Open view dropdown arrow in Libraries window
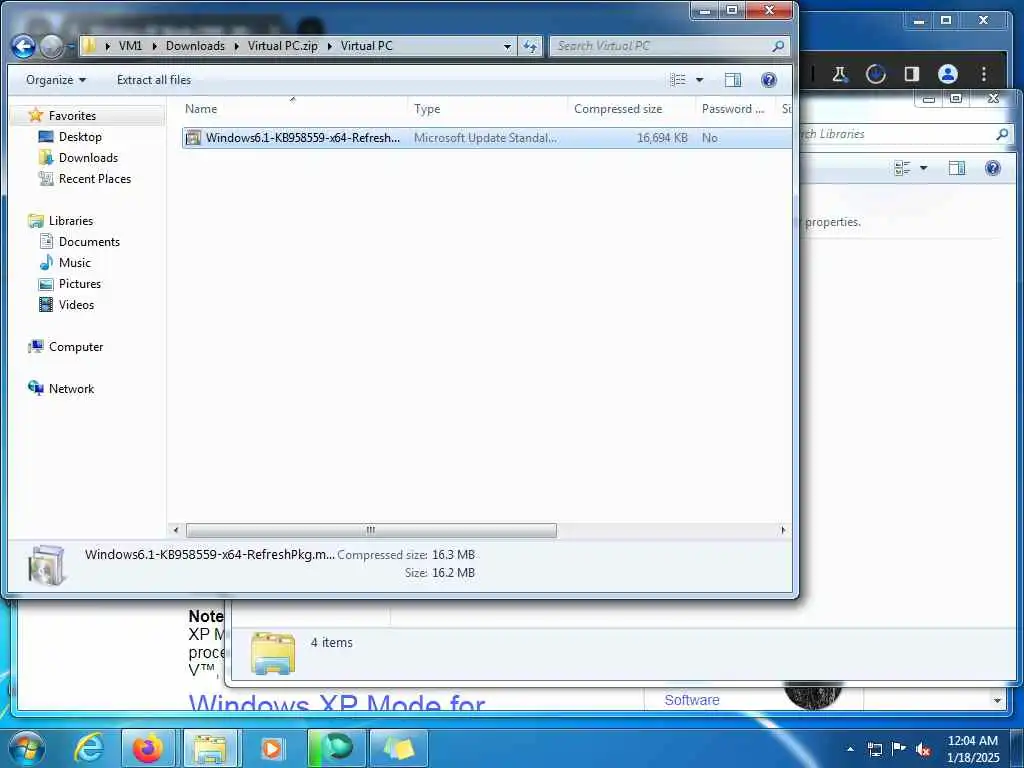Viewport: 1024px width, 768px height. 923,168
